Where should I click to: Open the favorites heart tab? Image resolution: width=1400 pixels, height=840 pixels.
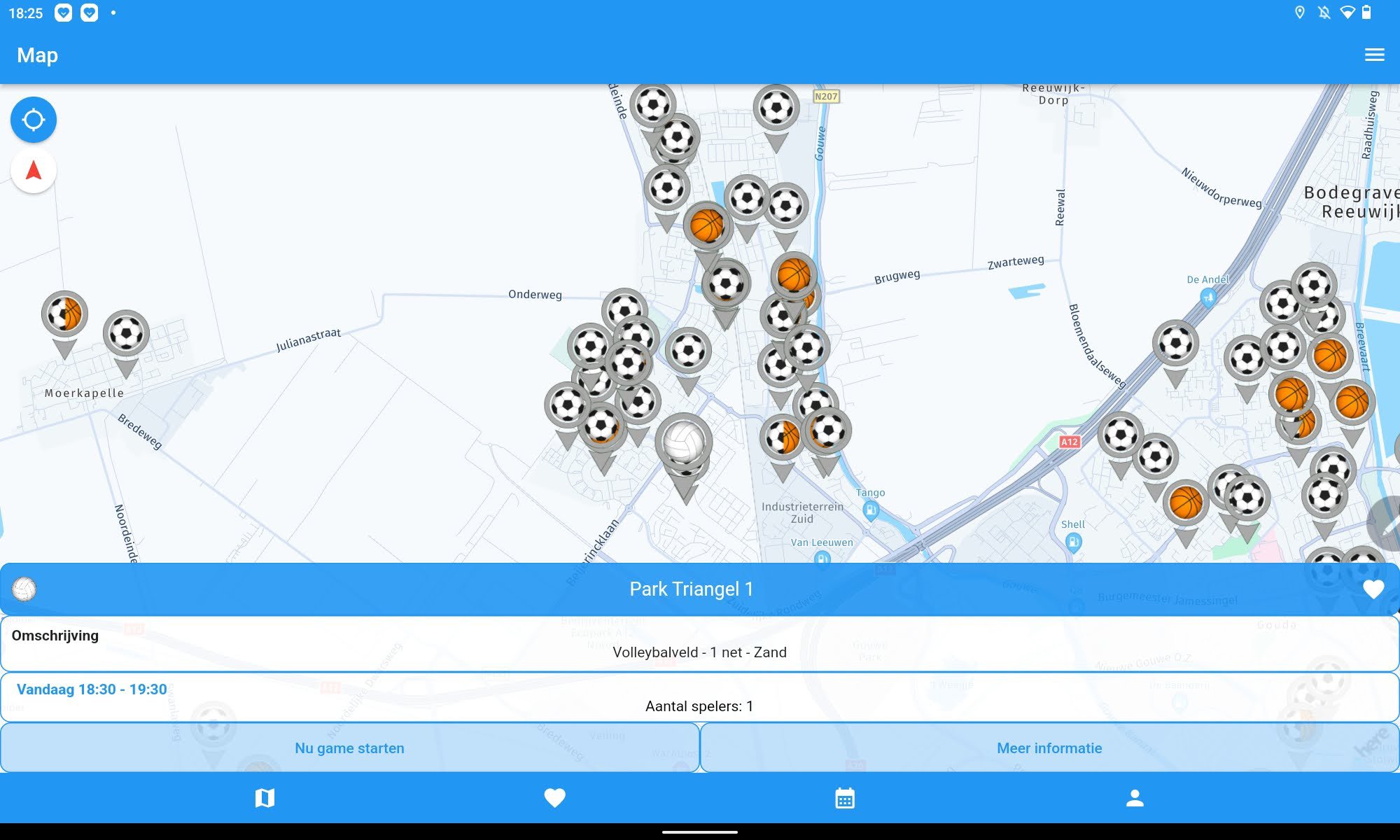554,798
